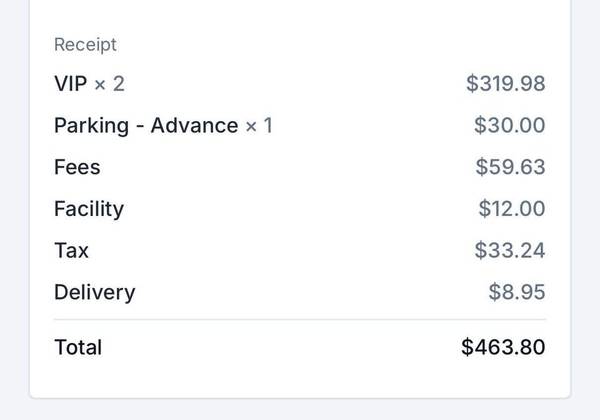Select the Fees label
Viewport: 600px width, 420px height.
77,167
